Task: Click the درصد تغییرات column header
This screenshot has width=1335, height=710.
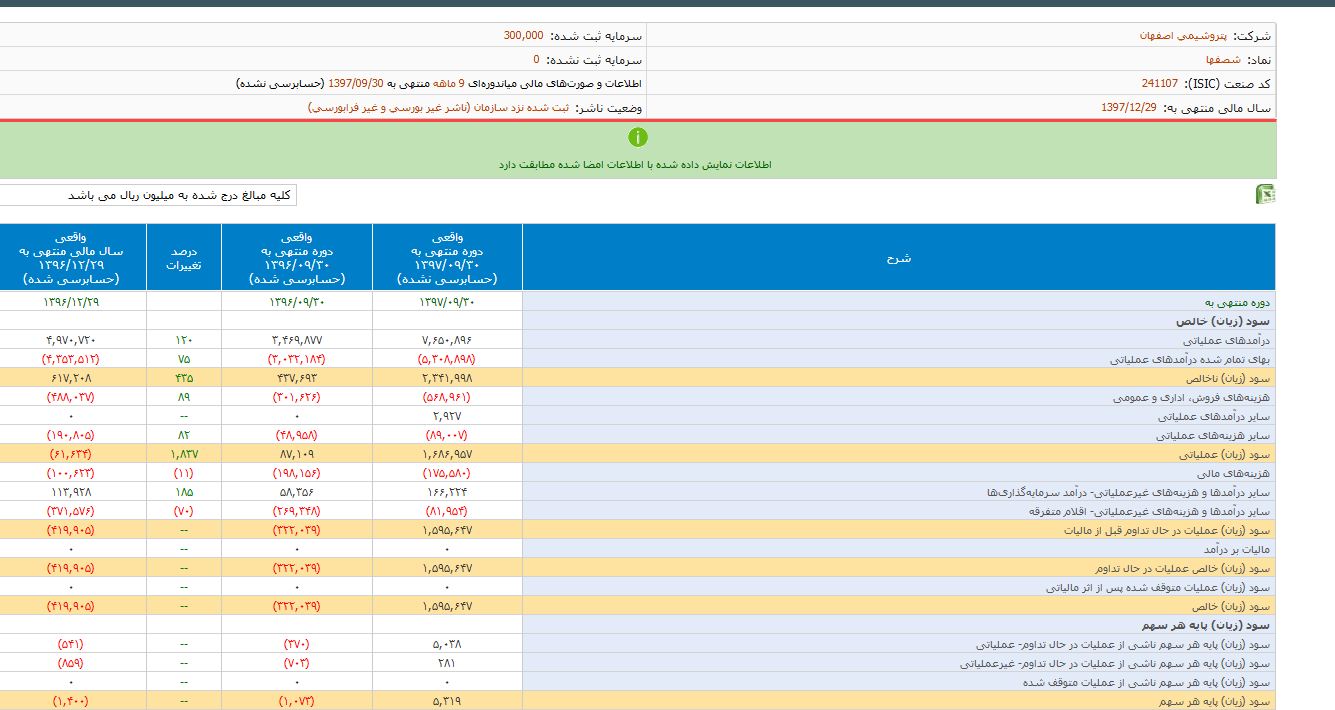Action: tap(184, 258)
